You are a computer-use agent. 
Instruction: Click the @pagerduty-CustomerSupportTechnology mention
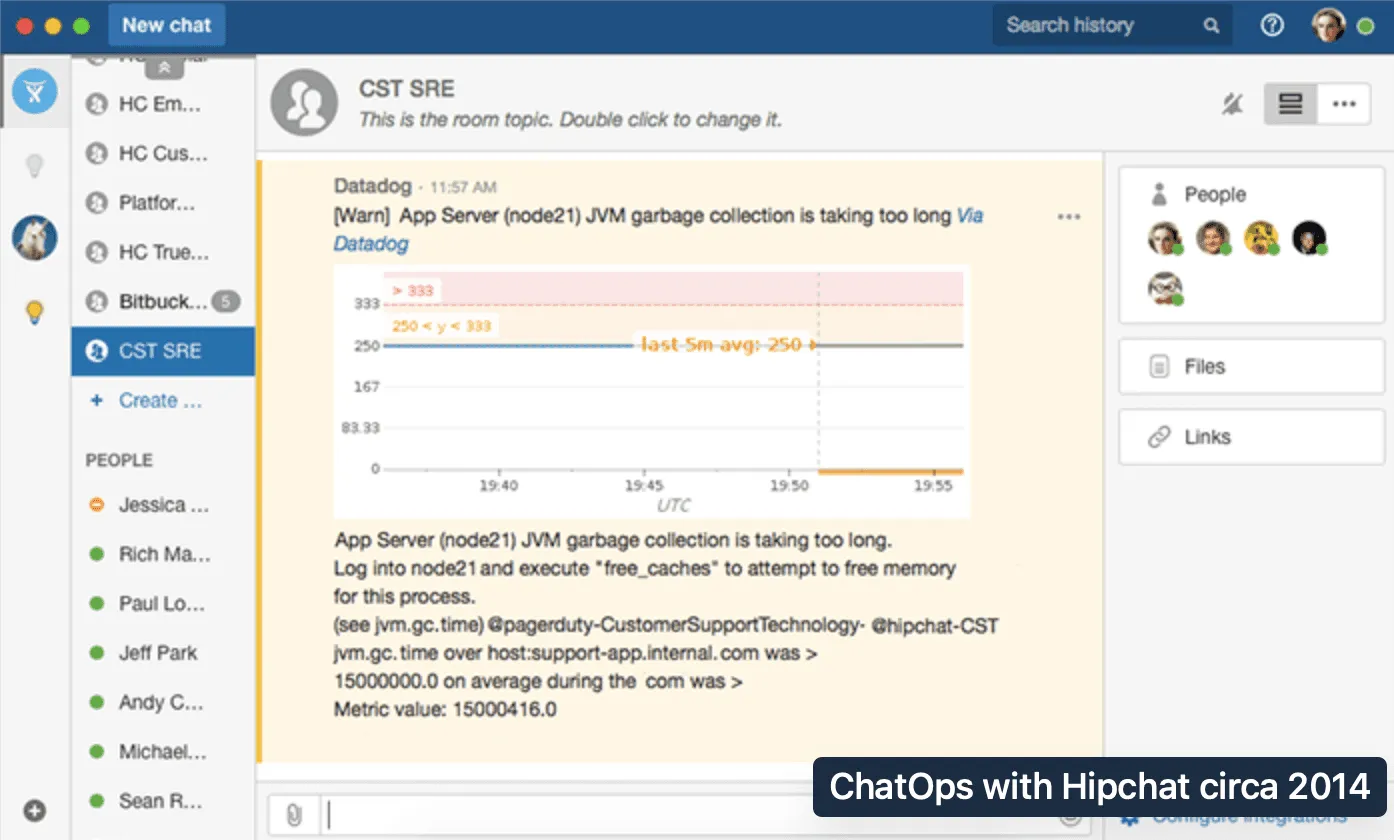(676, 626)
